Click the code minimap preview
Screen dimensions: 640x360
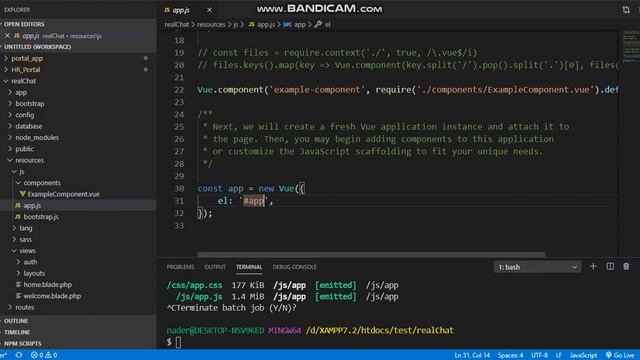click(x=631, y=47)
